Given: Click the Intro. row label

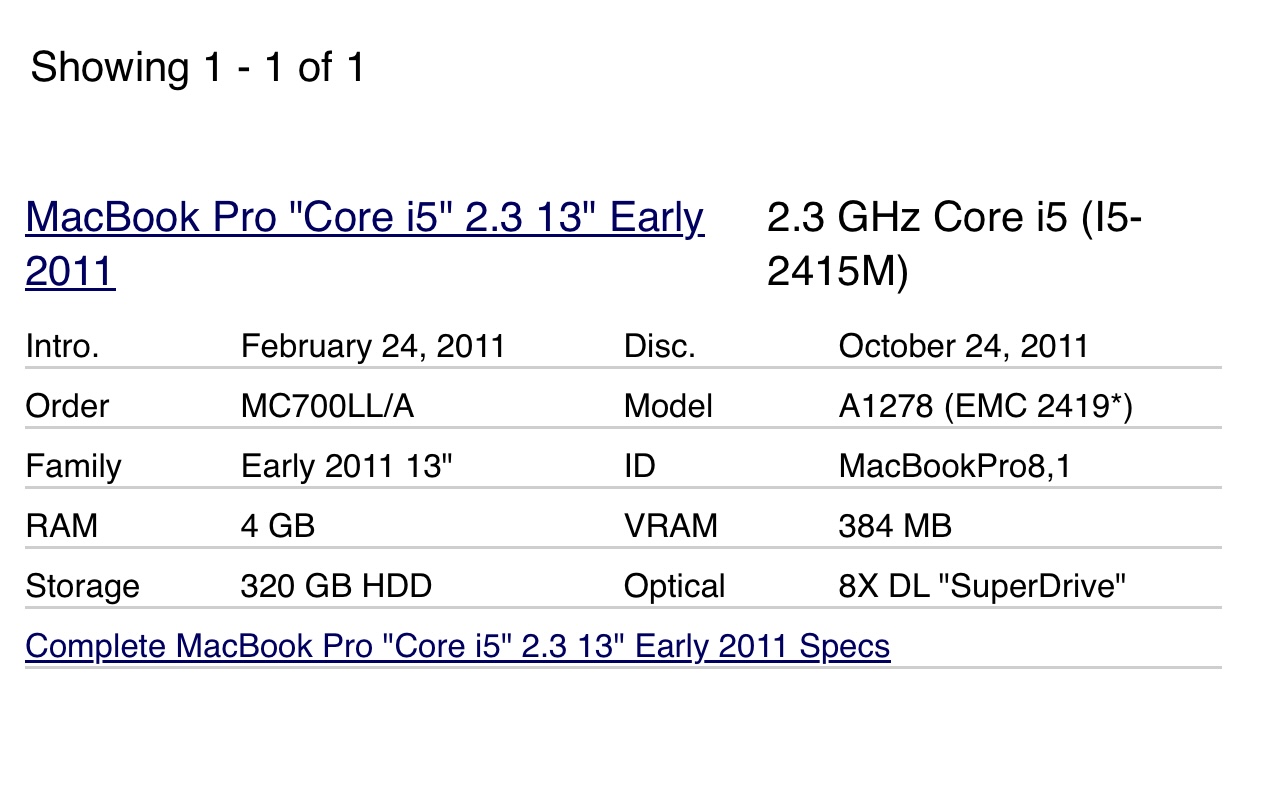Looking at the screenshot, I should click(62, 347).
